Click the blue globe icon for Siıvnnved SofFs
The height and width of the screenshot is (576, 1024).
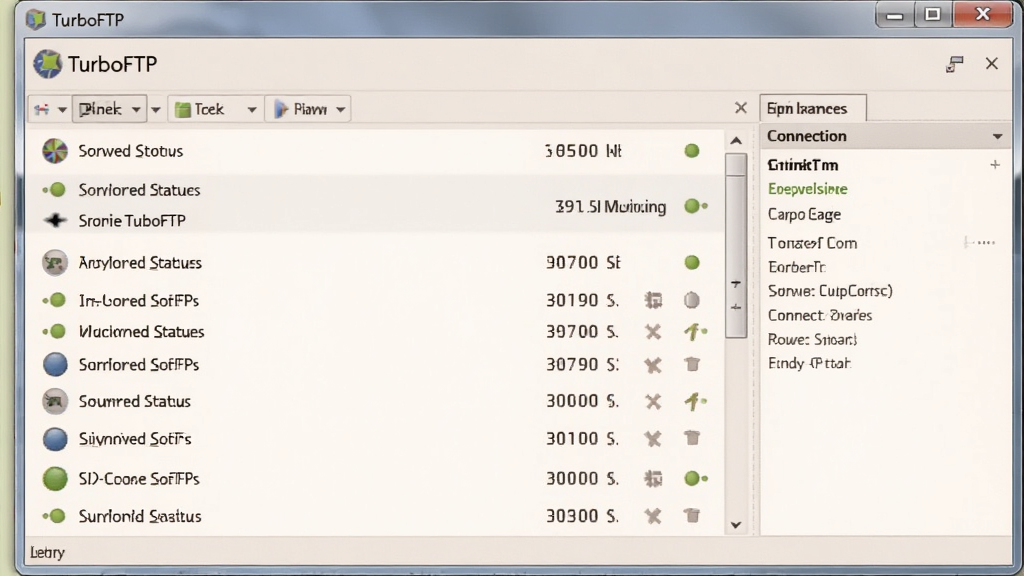click(56, 439)
